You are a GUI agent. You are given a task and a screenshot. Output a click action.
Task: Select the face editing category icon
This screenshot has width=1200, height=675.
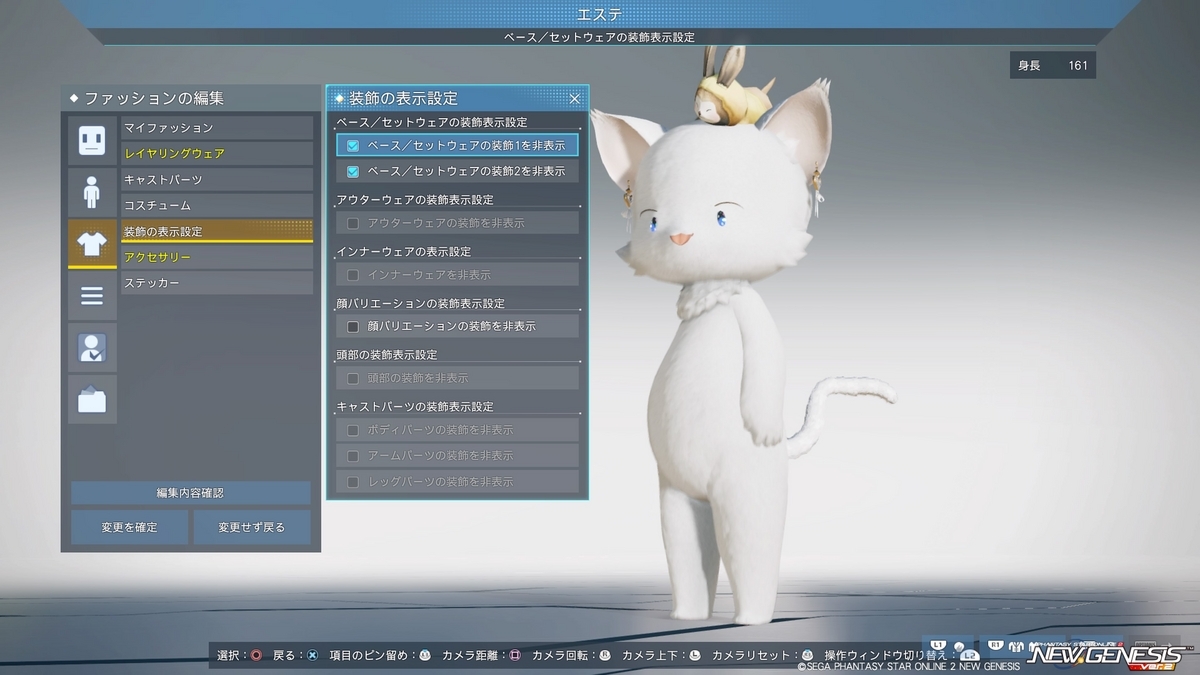click(x=92, y=139)
